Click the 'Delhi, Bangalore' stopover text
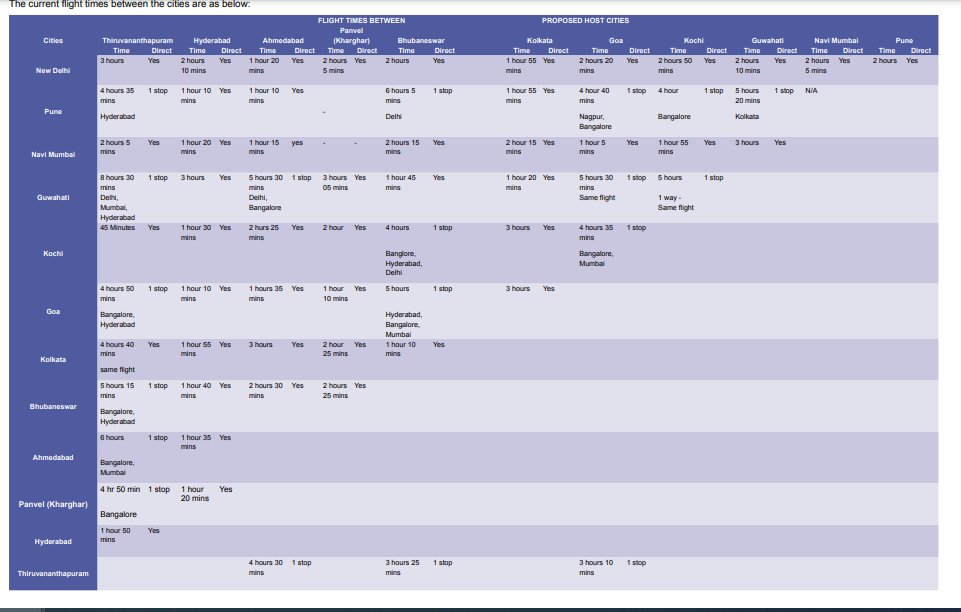The height and width of the screenshot is (612, 961). point(265,203)
